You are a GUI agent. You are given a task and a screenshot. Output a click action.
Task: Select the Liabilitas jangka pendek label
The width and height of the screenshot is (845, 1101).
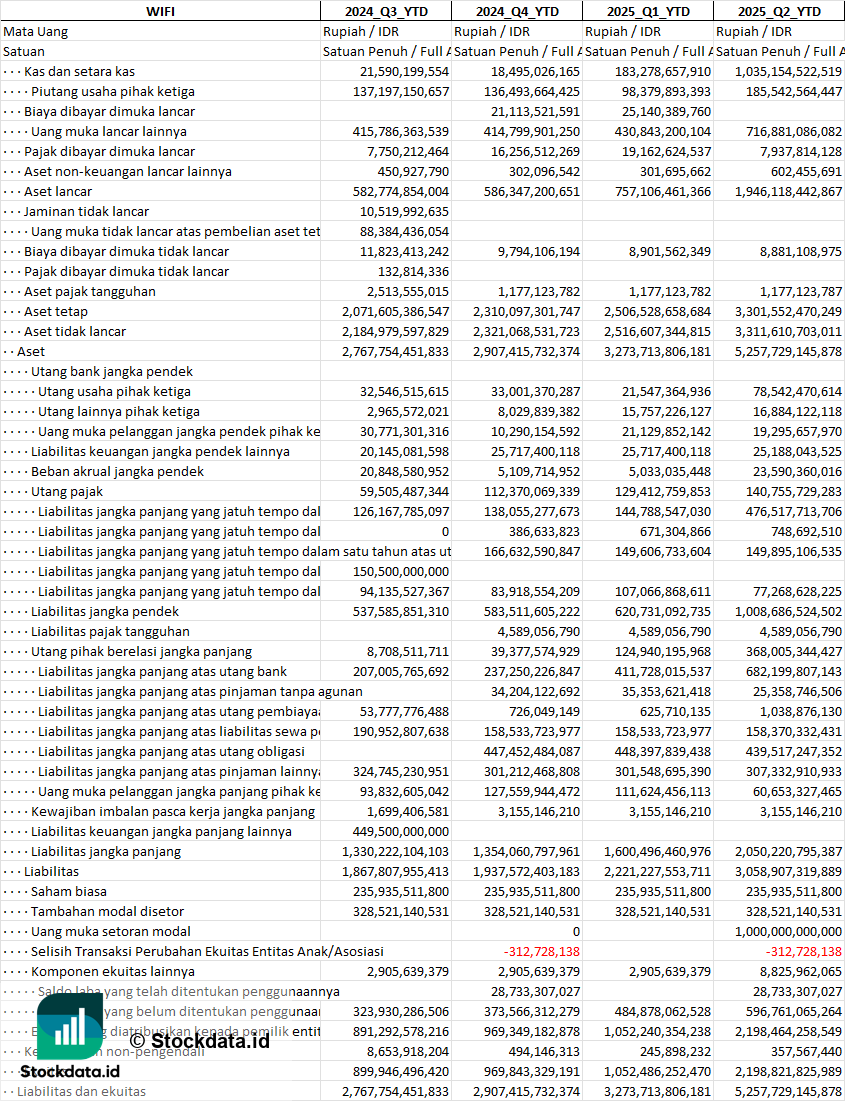click(105, 612)
